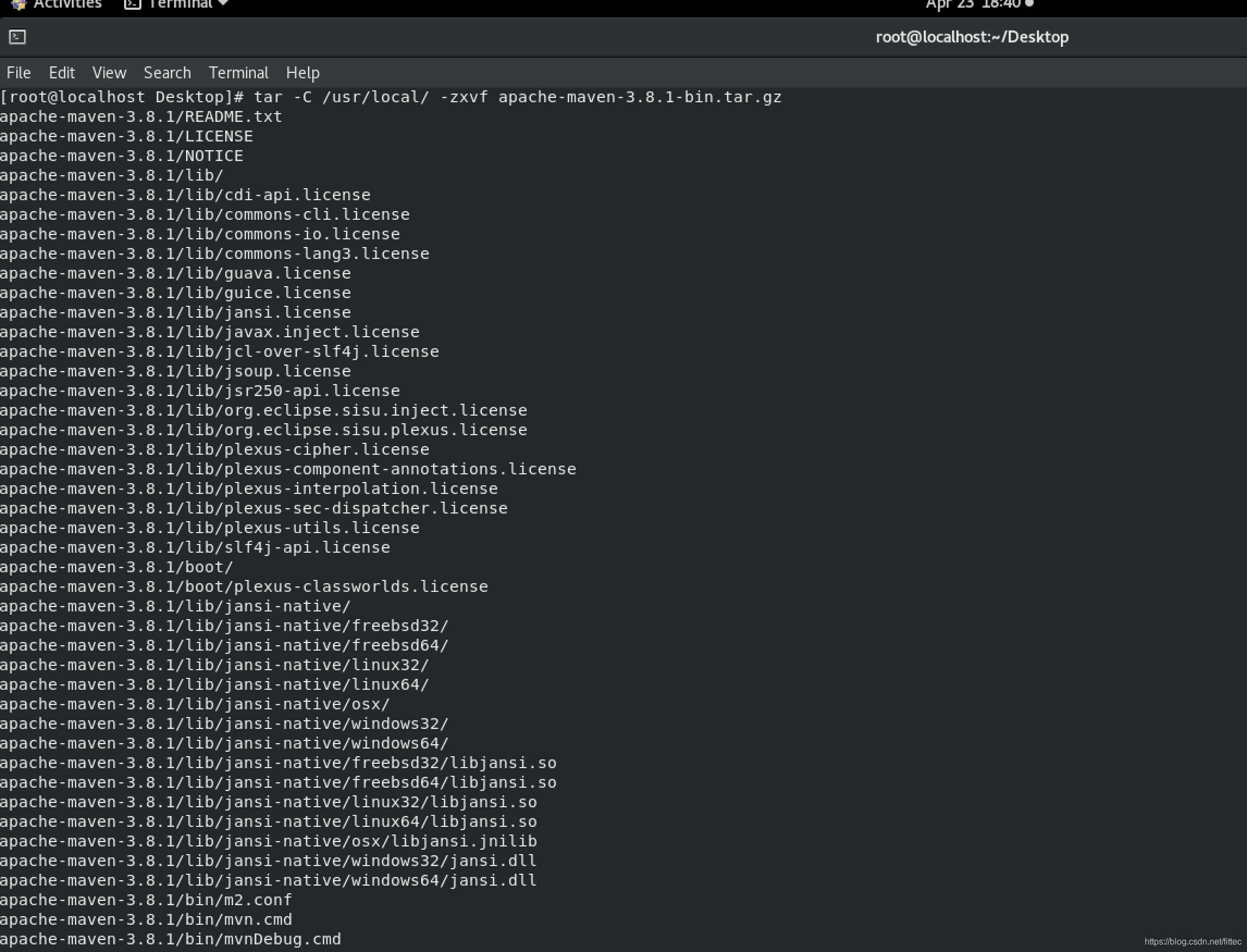Click the jansi-native/freebsd64/ directory line
The image size is (1247, 952).
click(225, 645)
